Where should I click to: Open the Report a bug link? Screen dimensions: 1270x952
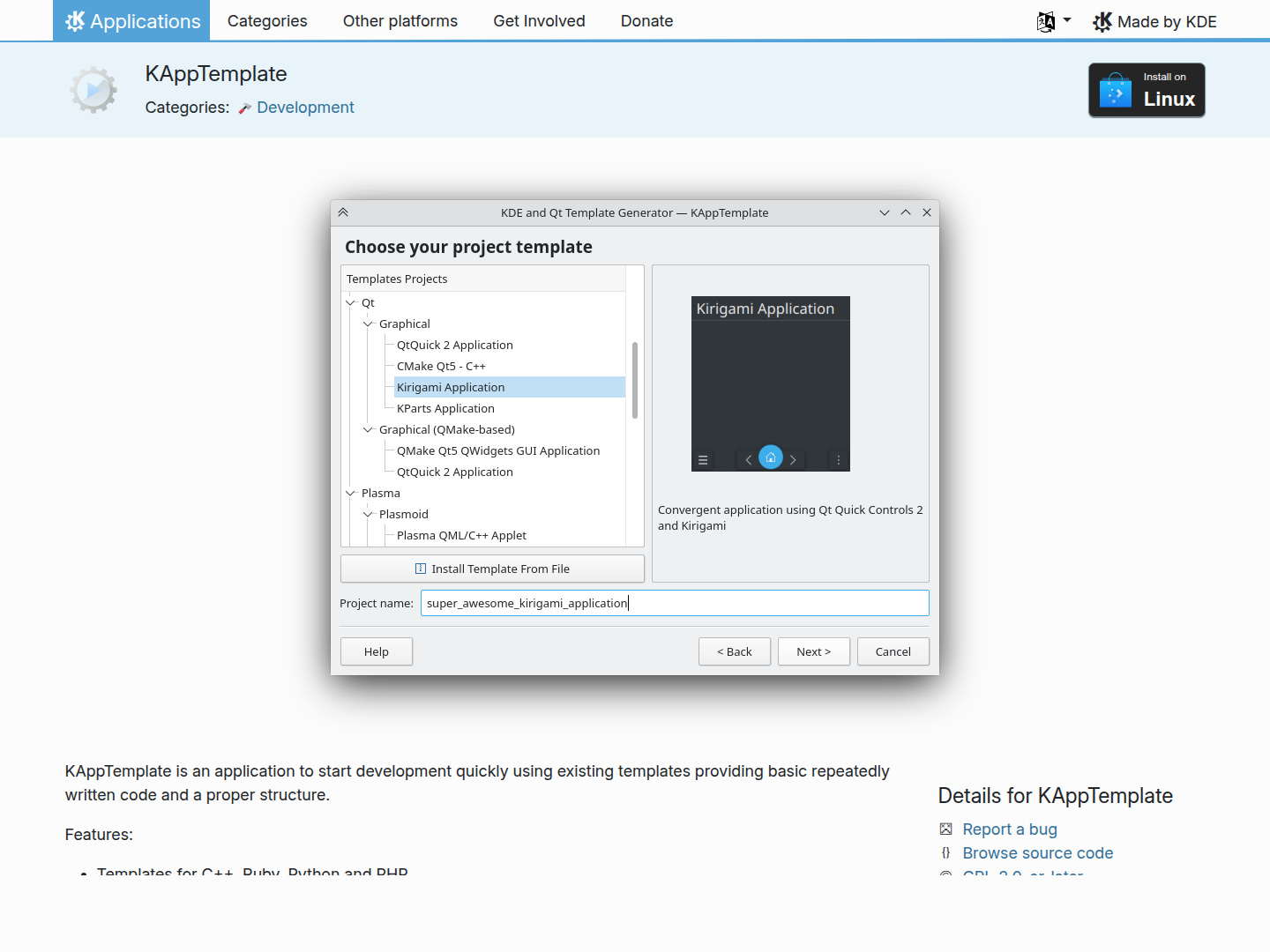1010,829
